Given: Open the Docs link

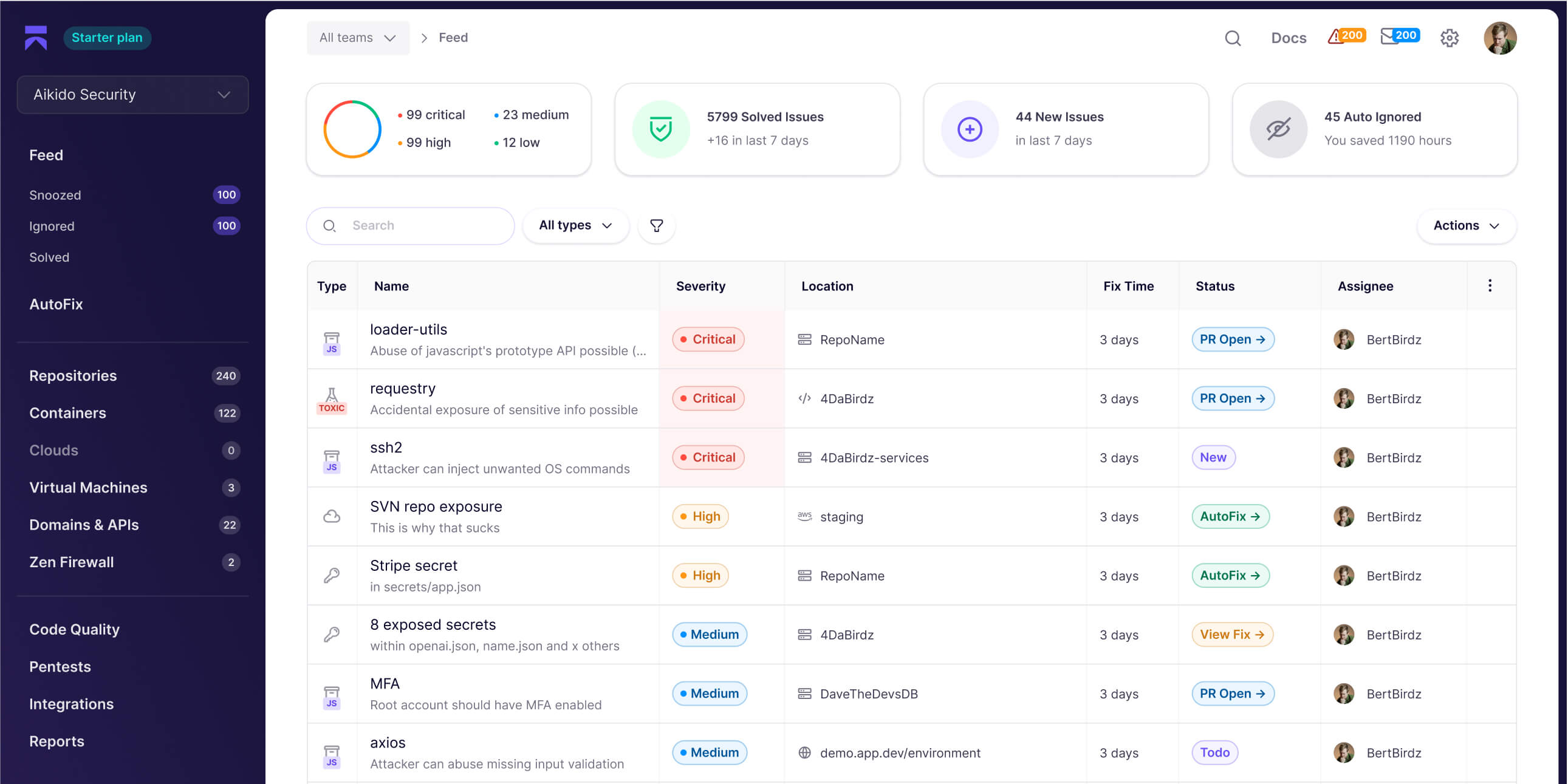Looking at the screenshot, I should 1289,38.
